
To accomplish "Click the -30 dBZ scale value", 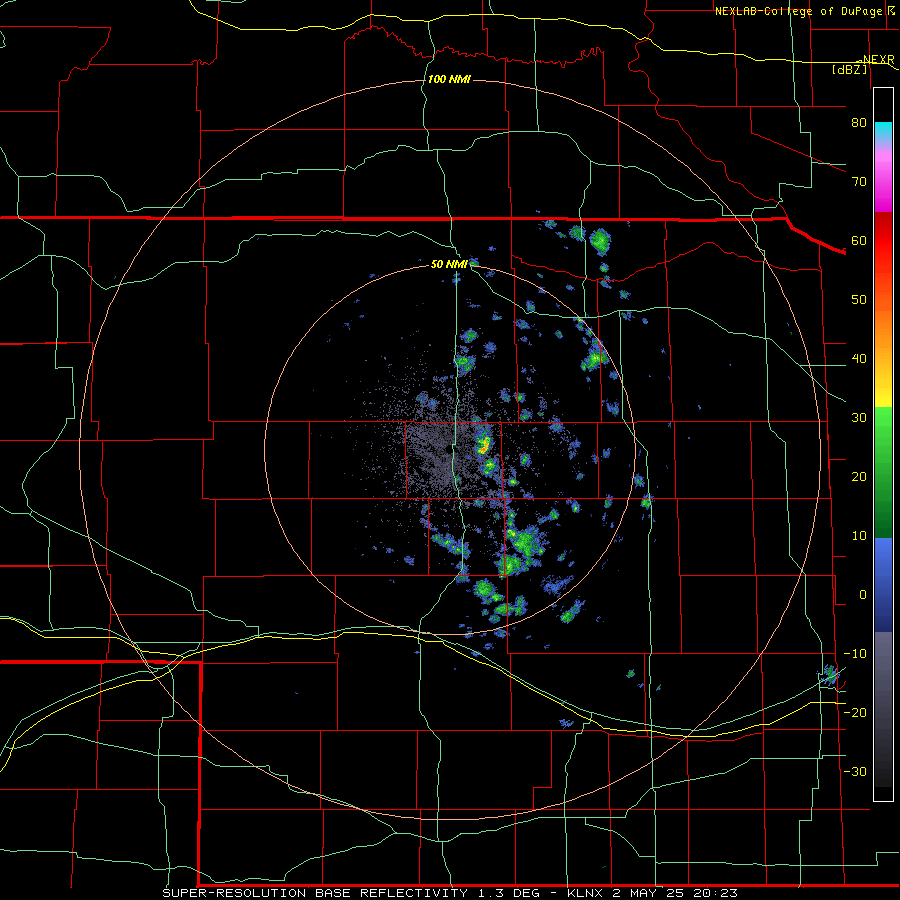I will [x=855, y=772].
